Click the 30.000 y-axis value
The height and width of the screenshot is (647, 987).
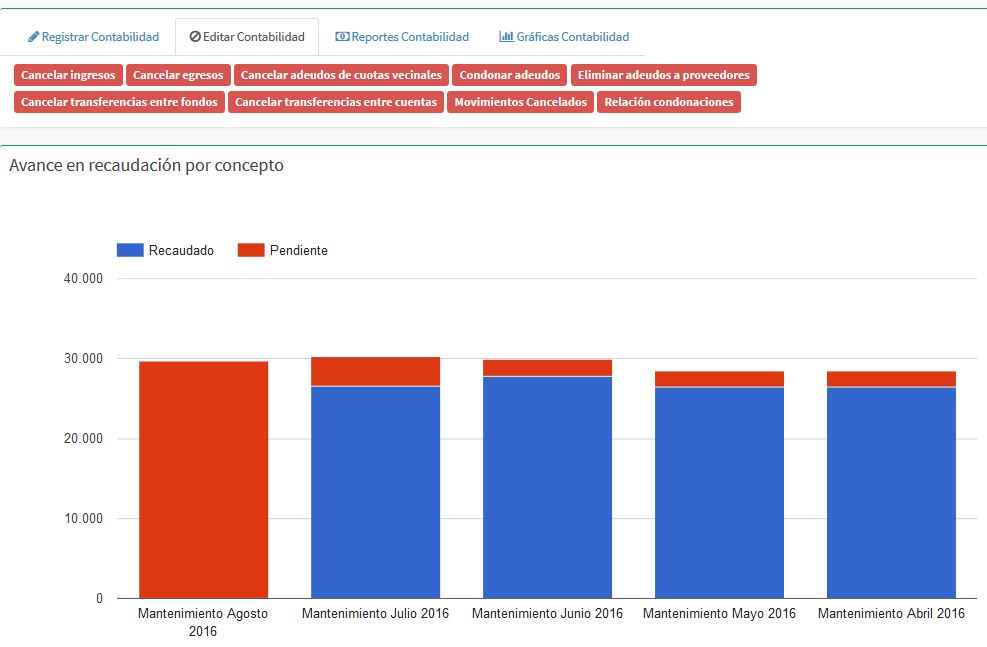click(x=83, y=358)
